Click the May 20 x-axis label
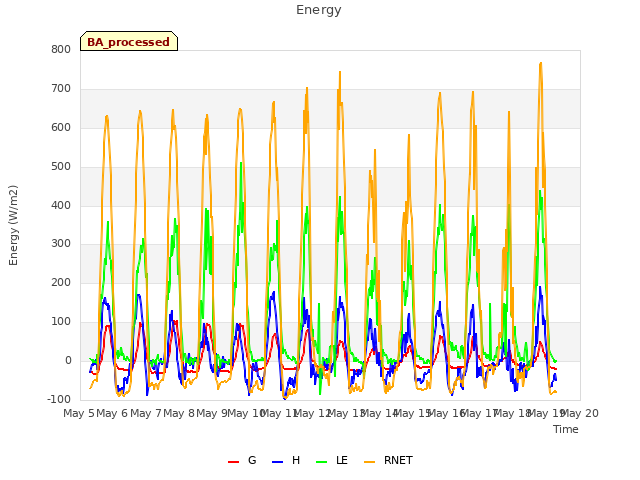This screenshot has height=480, width=640. [x=580, y=413]
